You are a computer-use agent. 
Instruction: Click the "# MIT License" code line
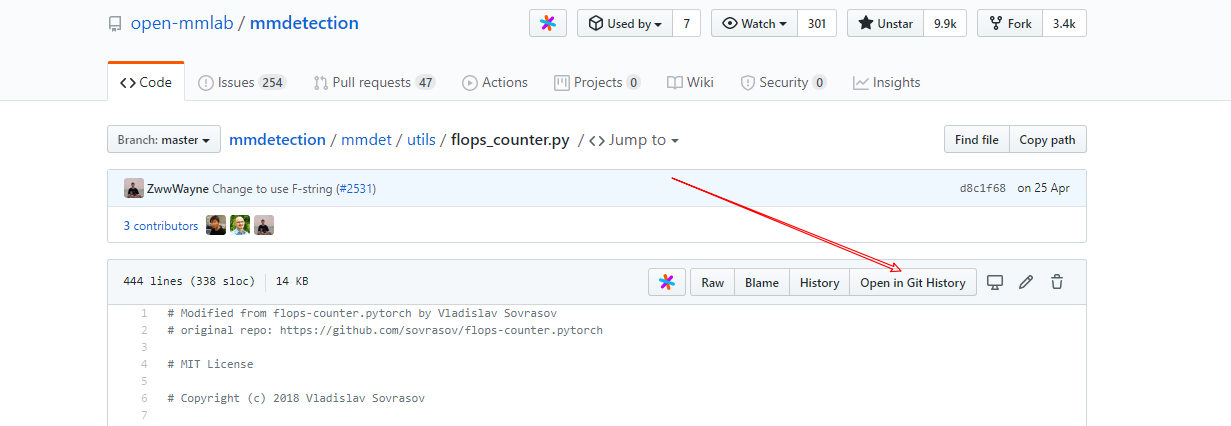(x=210, y=364)
